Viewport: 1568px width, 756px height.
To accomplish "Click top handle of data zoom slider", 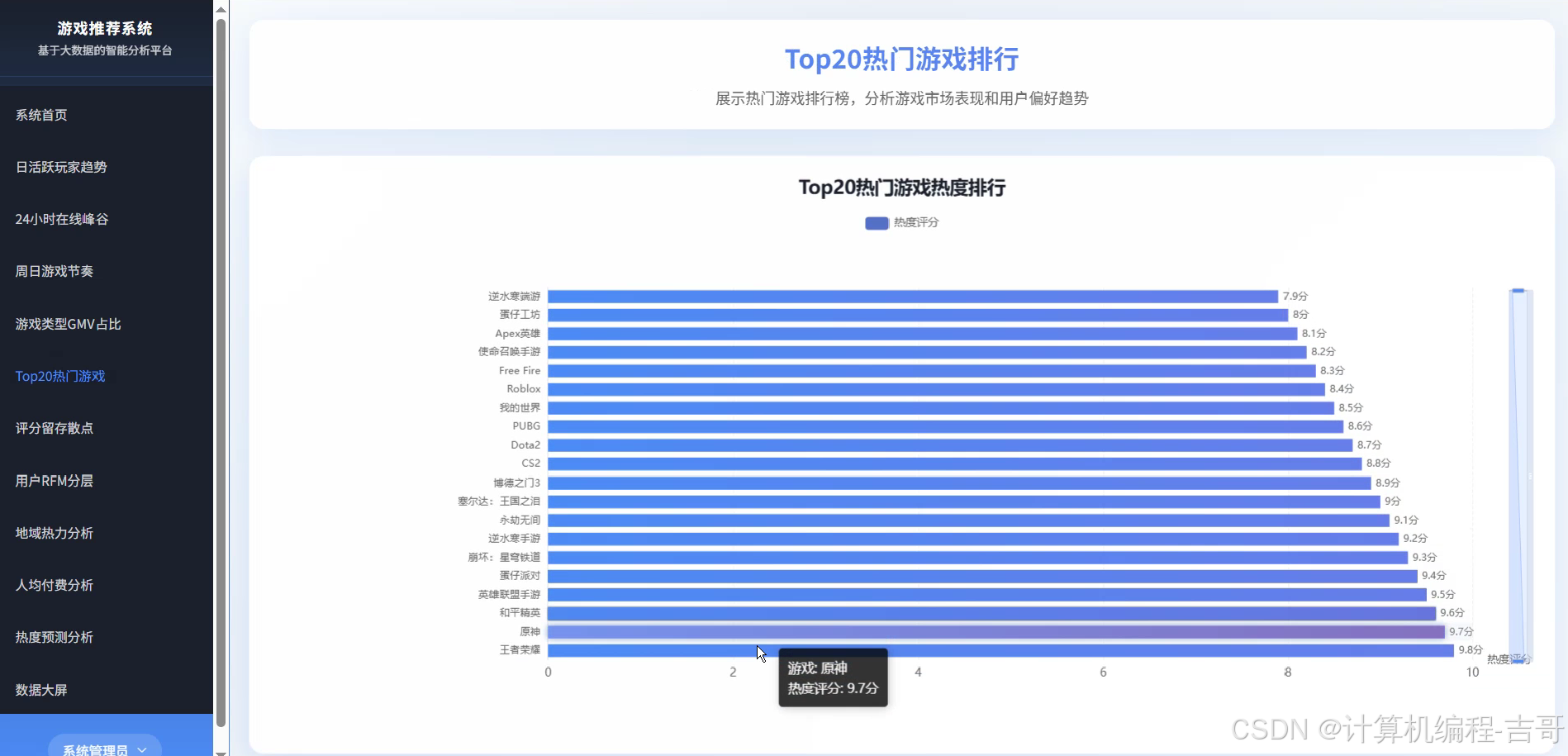I will pos(1518,291).
